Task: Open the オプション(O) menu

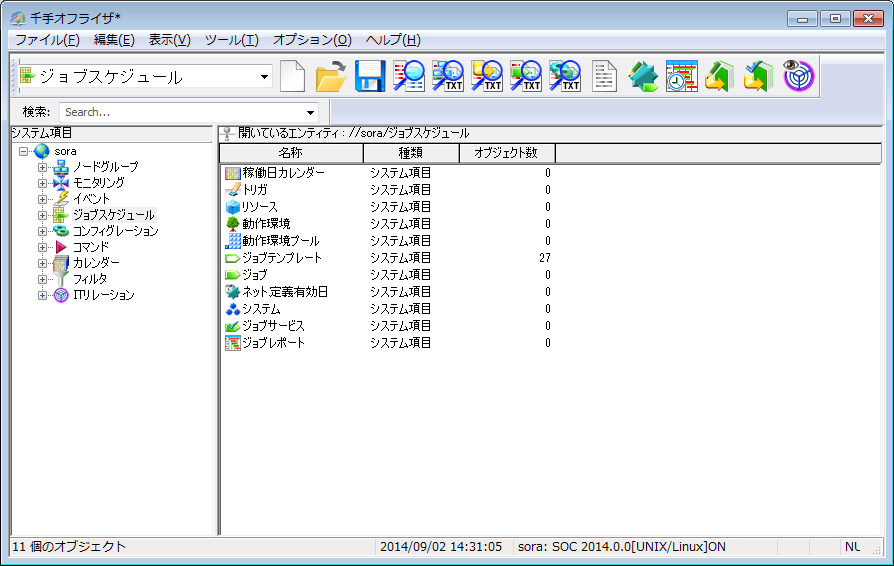Action: pyautogui.click(x=312, y=40)
